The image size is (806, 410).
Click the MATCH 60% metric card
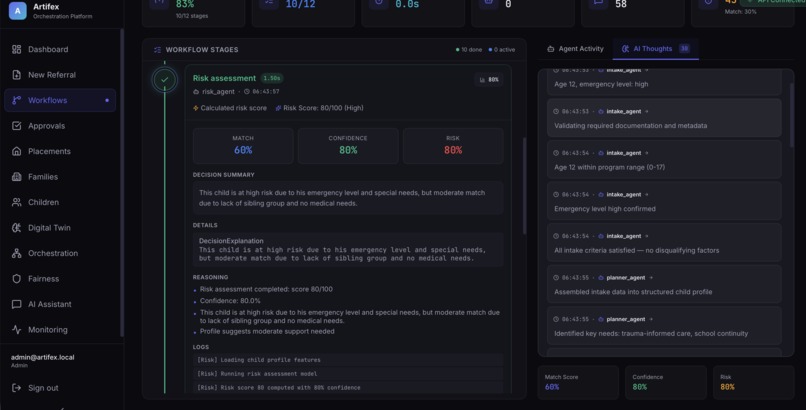click(x=243, y=146)
